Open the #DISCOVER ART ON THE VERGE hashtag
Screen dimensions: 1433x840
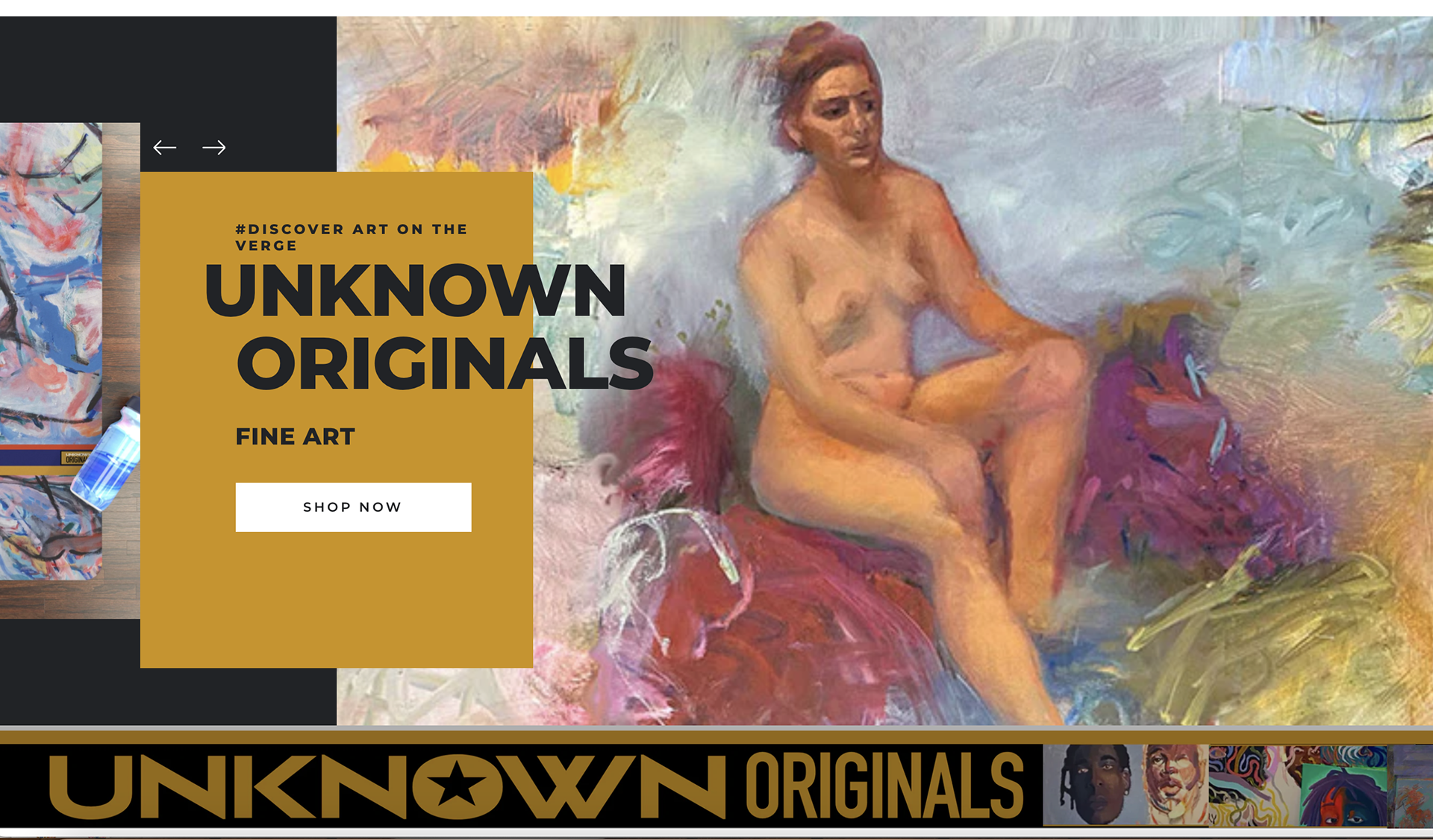click(x=351, y=237)
